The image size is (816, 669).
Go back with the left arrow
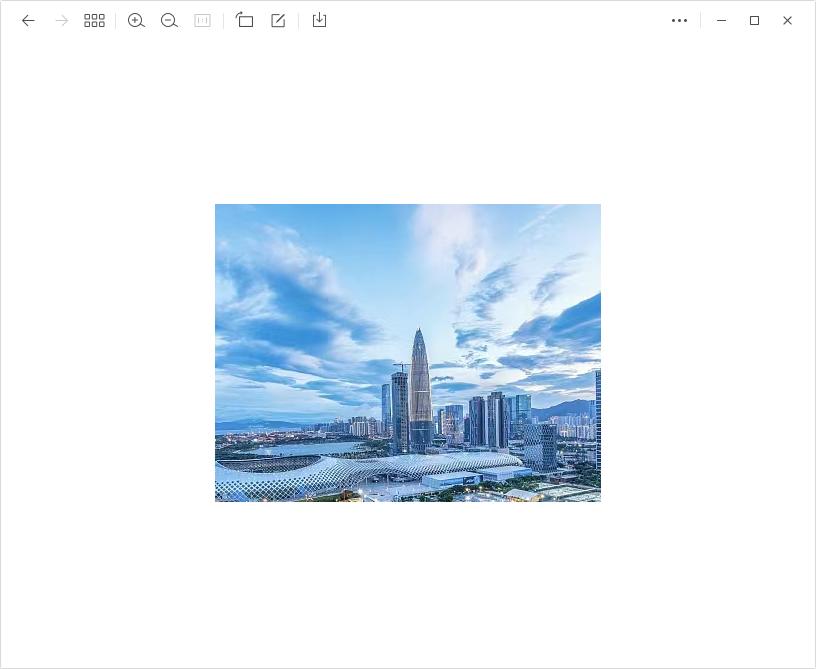click(28, 21)
